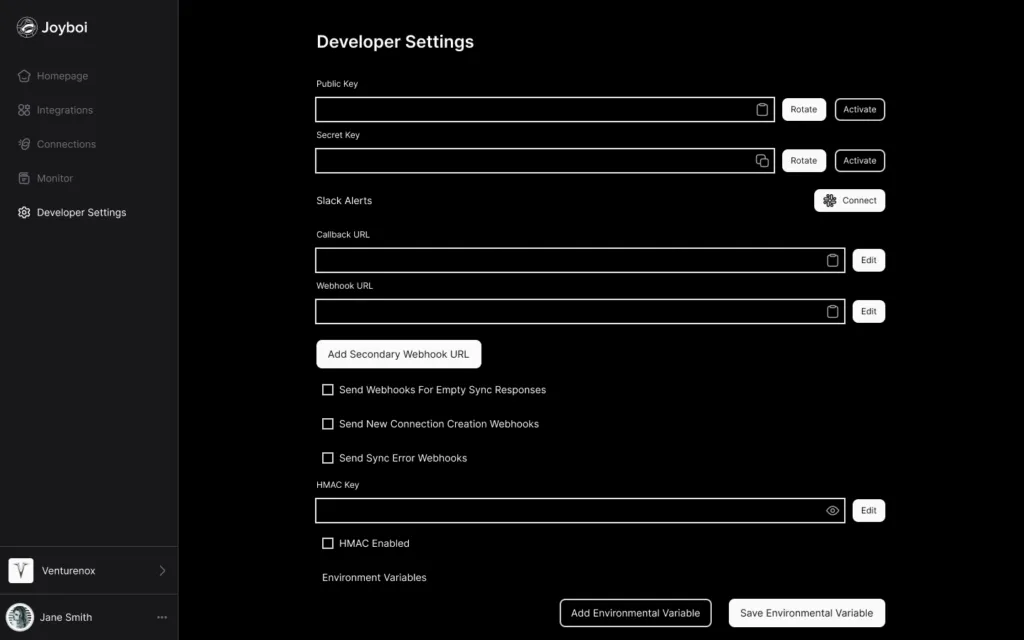Click the Environment Variables label

[374, 577]
